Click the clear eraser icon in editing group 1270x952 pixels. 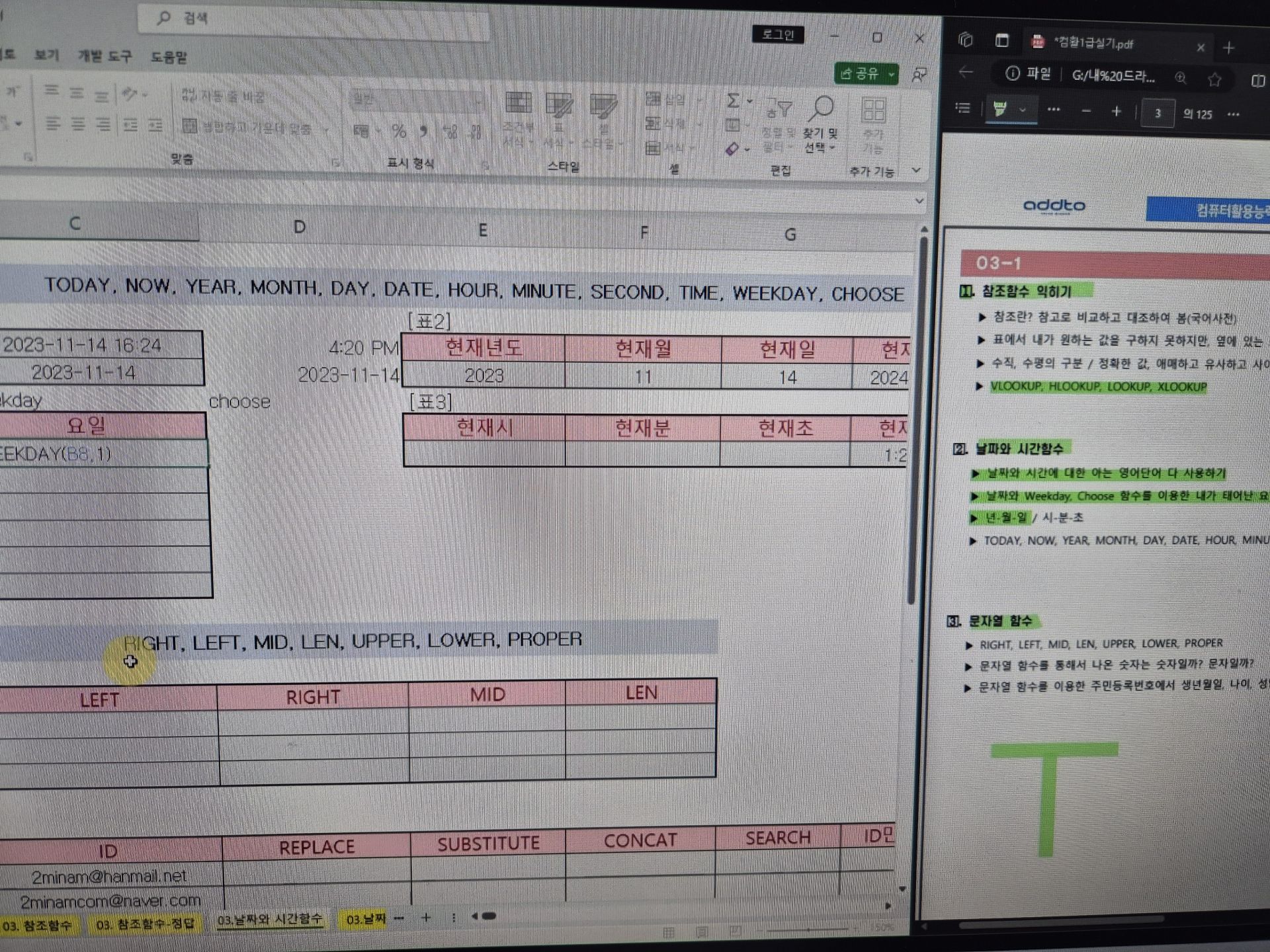coord(733,149)
